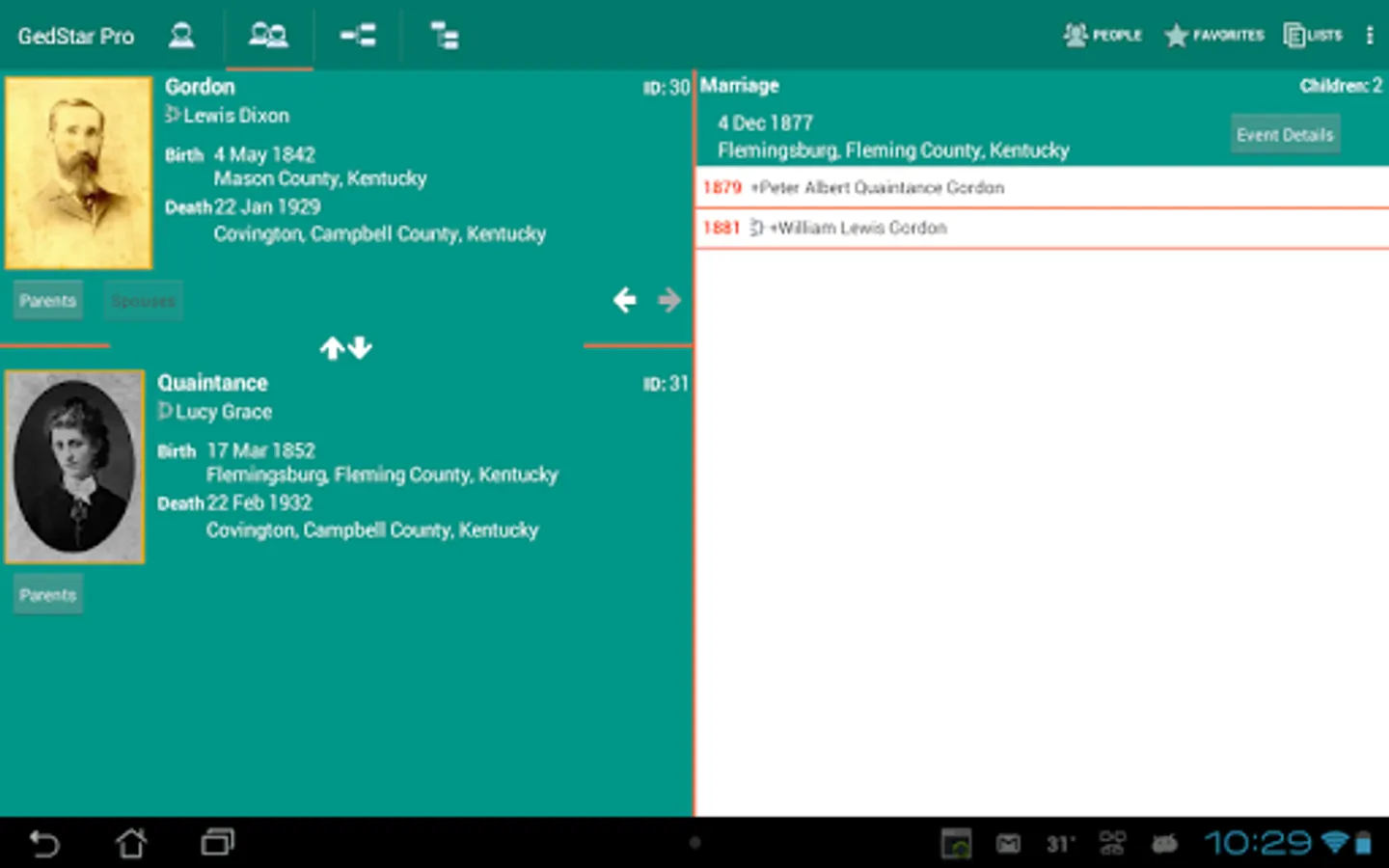Open the clock showing 10:29
The width and height of the screenshot is (1389, 868).
tap(1257, 844)
